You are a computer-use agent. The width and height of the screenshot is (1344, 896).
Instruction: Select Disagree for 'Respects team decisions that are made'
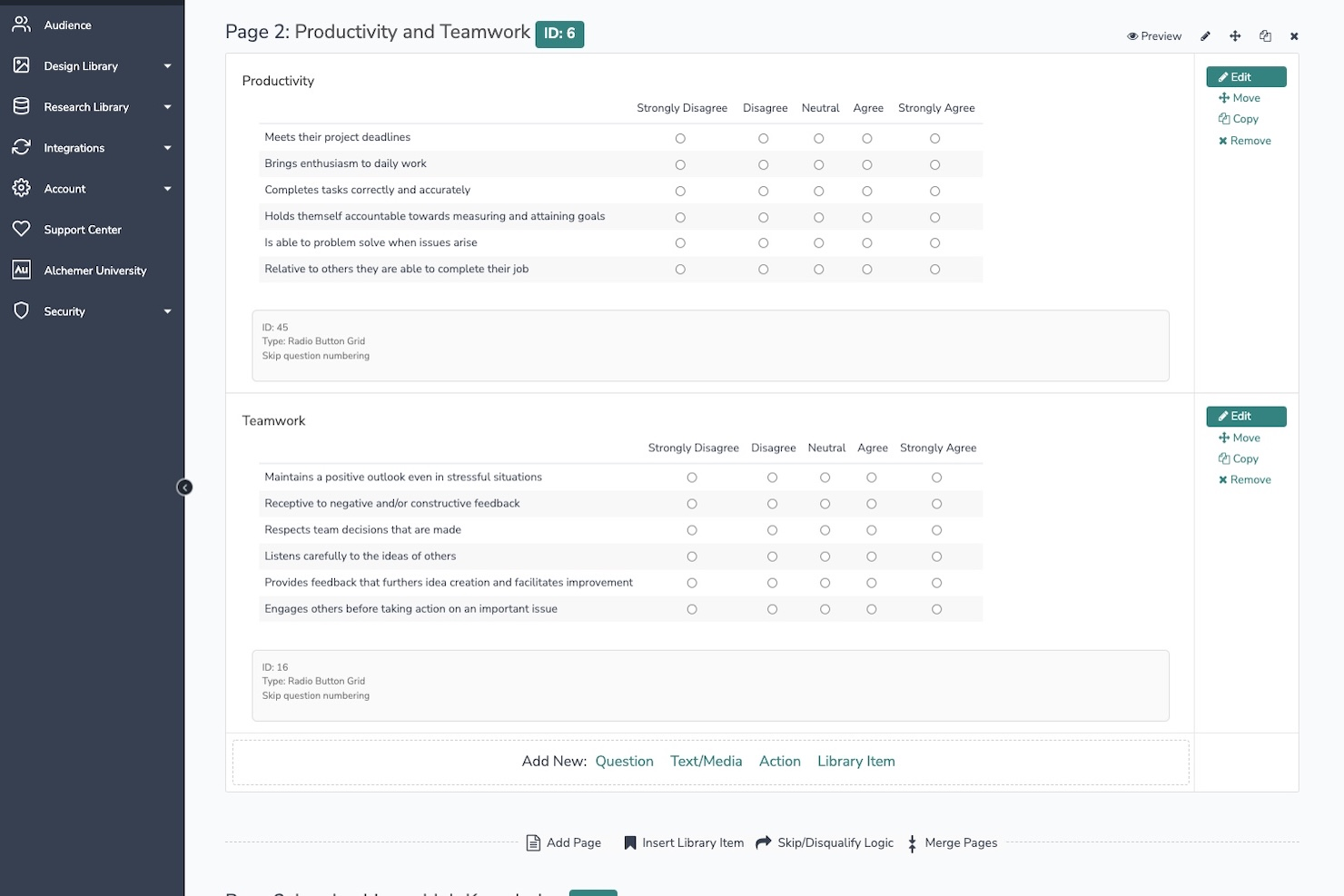click(772, 529)
